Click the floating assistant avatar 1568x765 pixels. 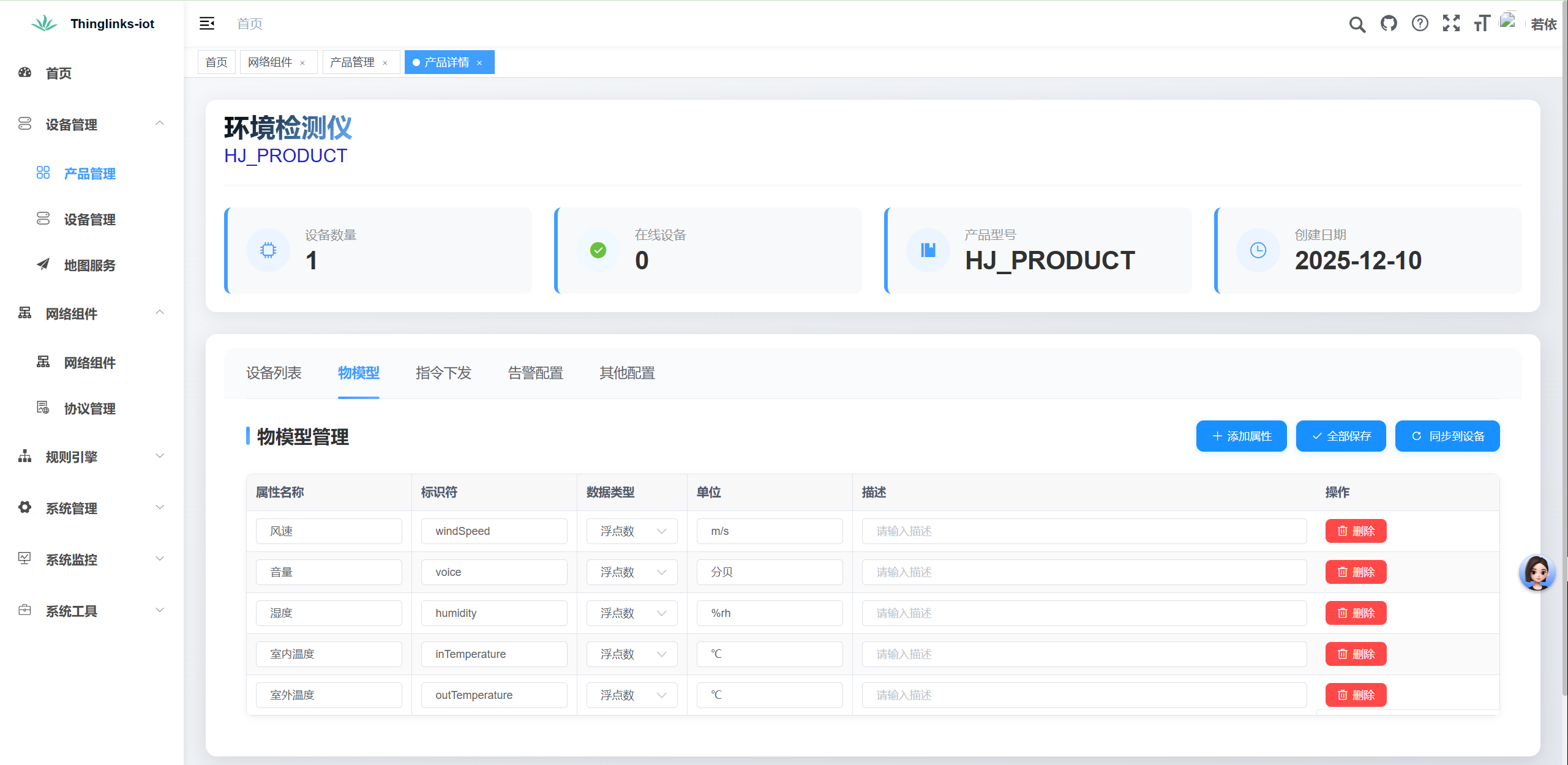click(x=1537, y=572)
